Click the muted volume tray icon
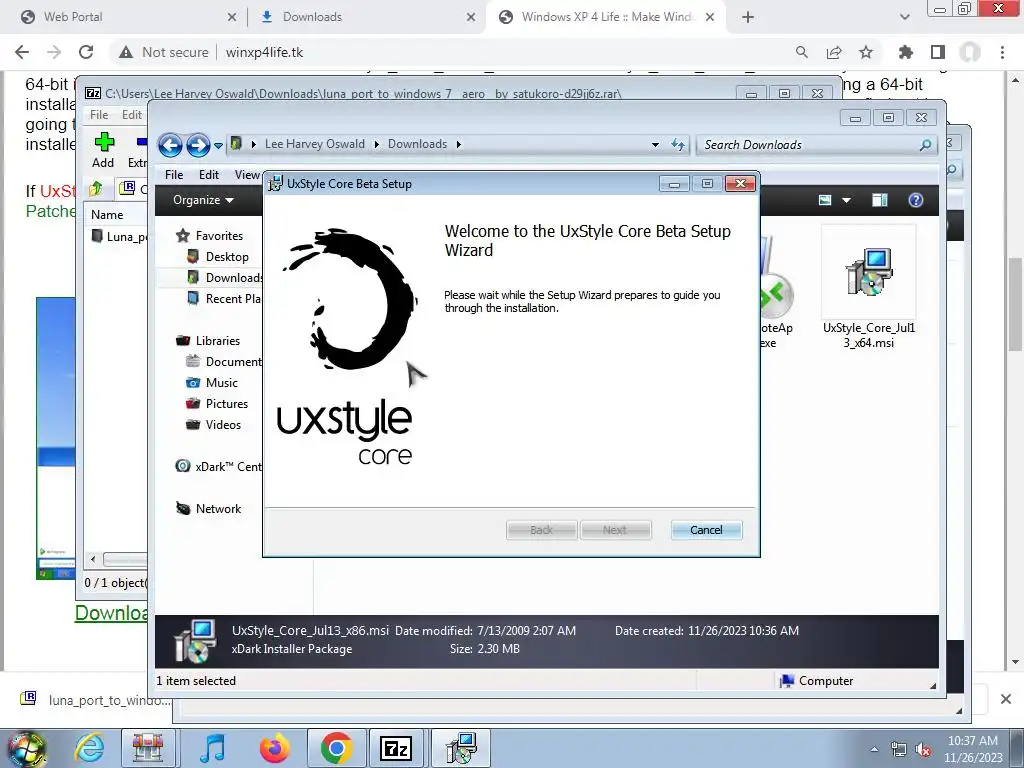 click(923, 750)
